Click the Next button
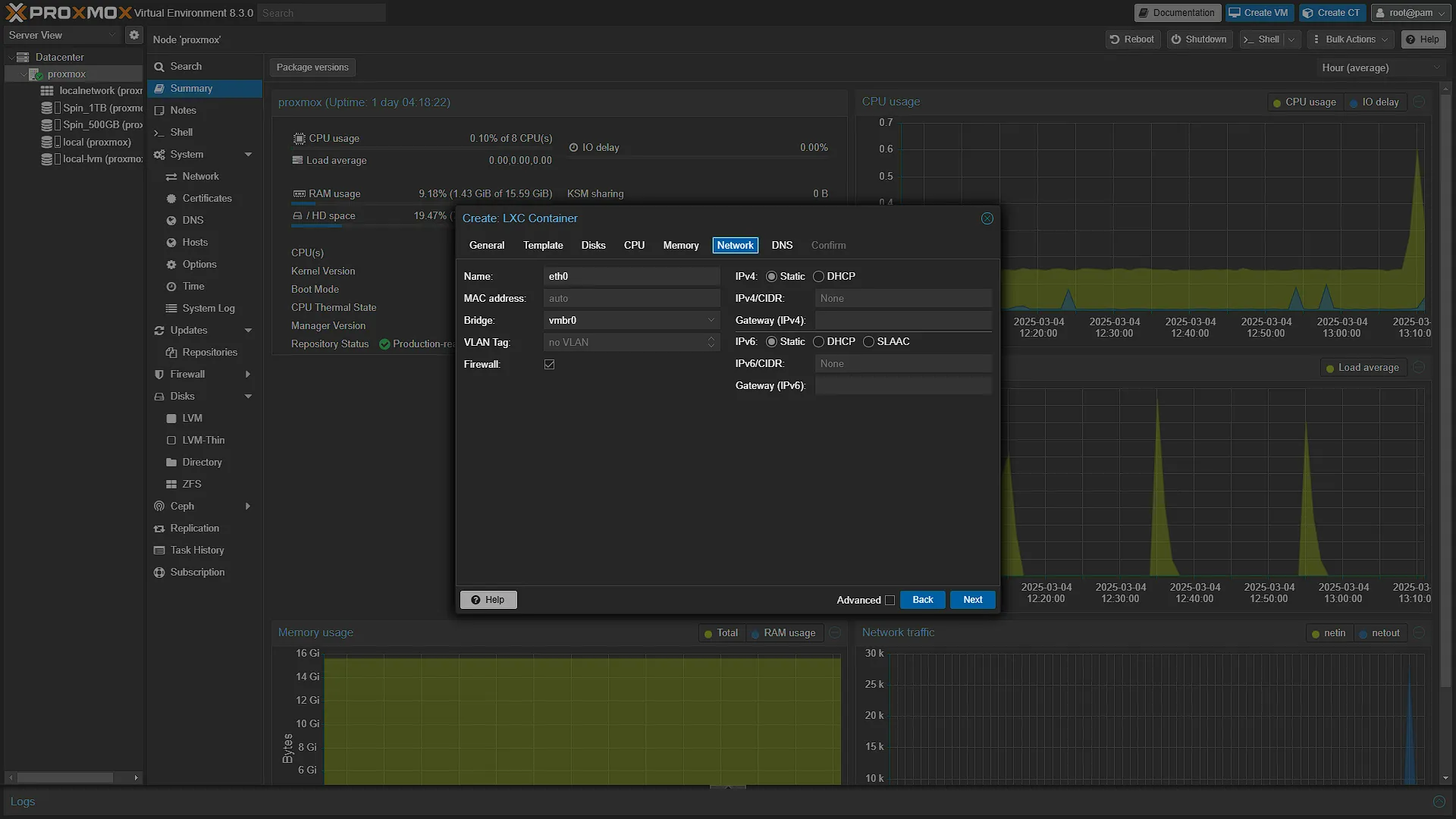 (x=973, y=600)
